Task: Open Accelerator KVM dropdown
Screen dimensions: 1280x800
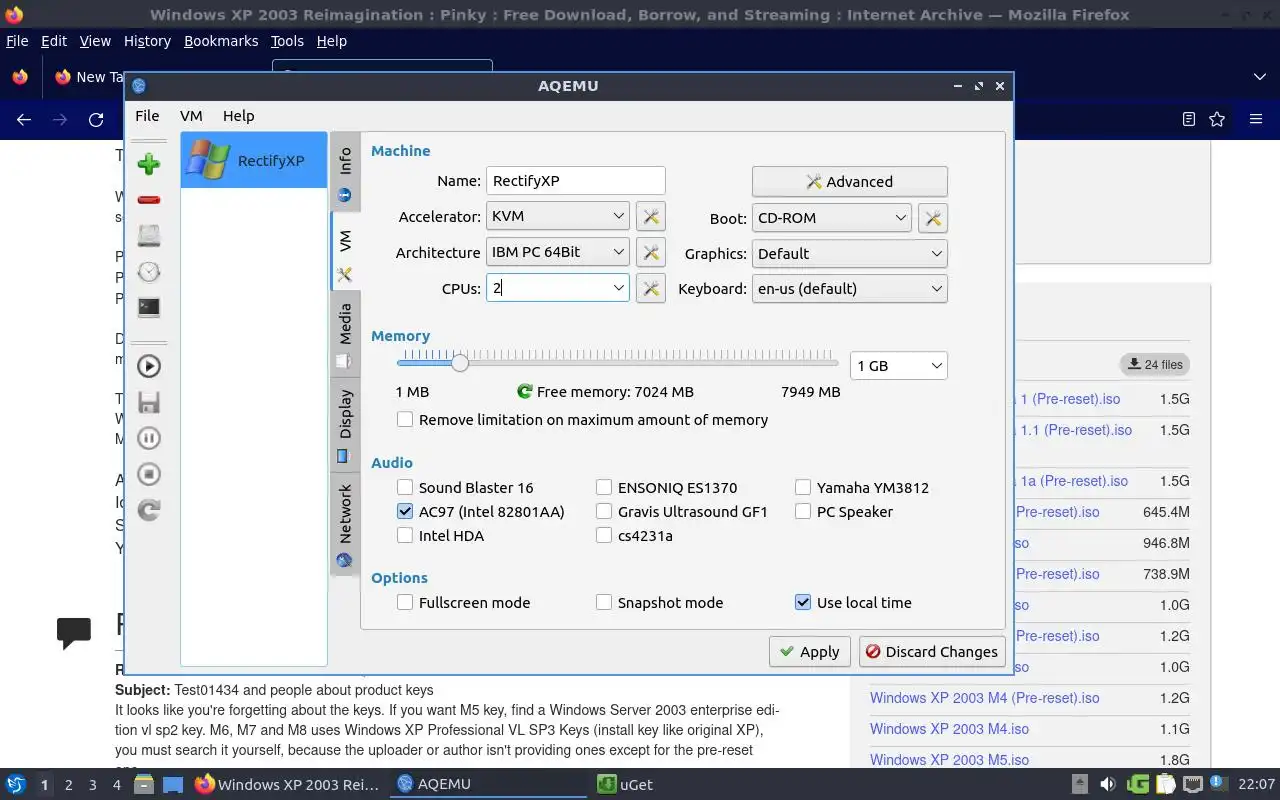Action: (x=558, y=216)
